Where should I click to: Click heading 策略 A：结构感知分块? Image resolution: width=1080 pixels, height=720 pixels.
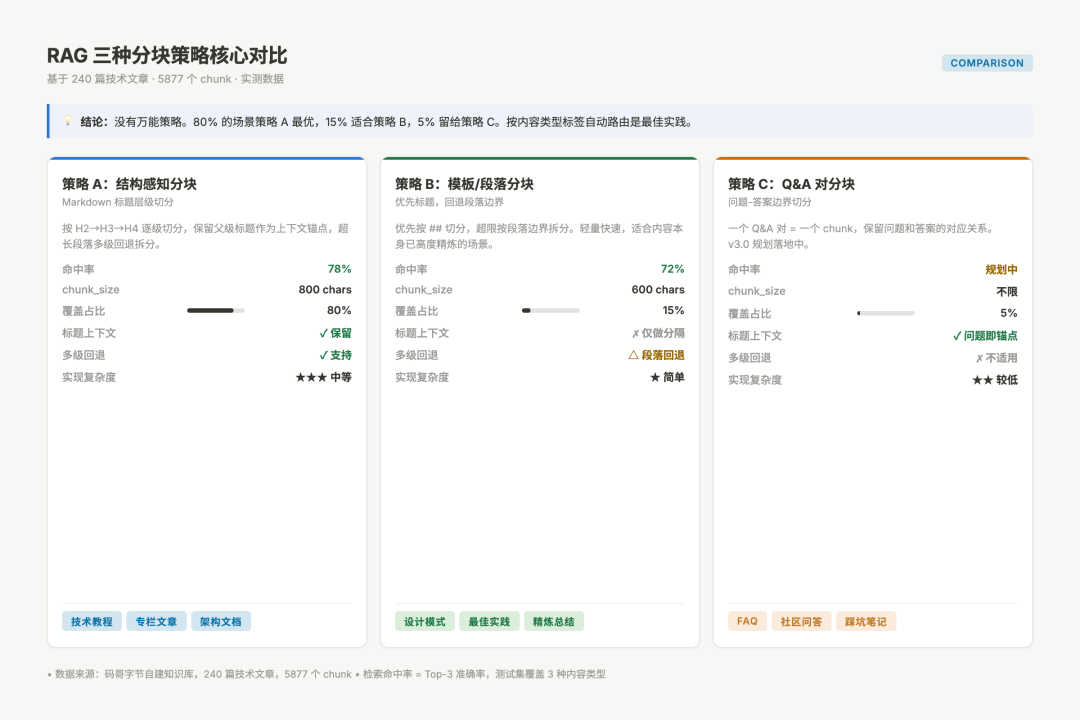(129, 184)
